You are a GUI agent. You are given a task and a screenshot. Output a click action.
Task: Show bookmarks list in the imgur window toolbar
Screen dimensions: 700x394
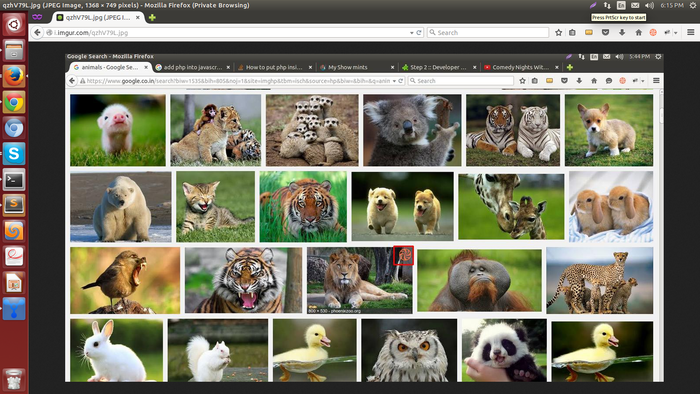click(x=572, y=33)
